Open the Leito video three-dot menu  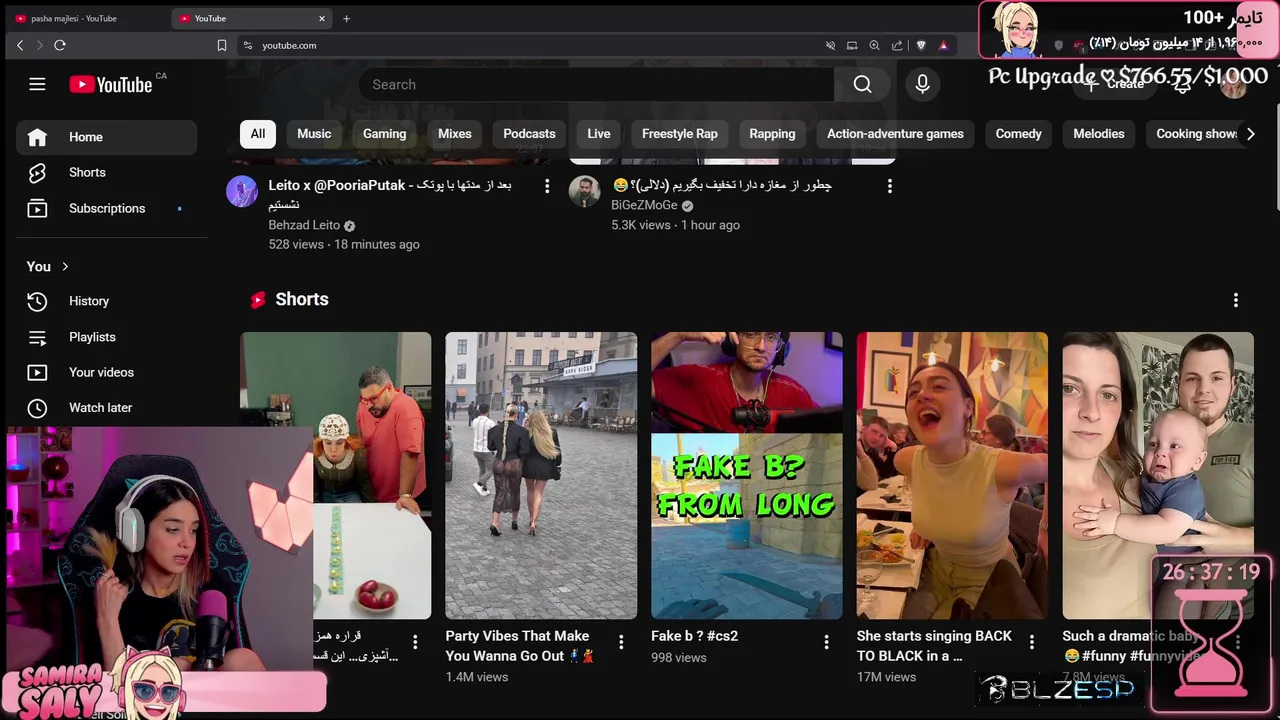click(546, 186)
